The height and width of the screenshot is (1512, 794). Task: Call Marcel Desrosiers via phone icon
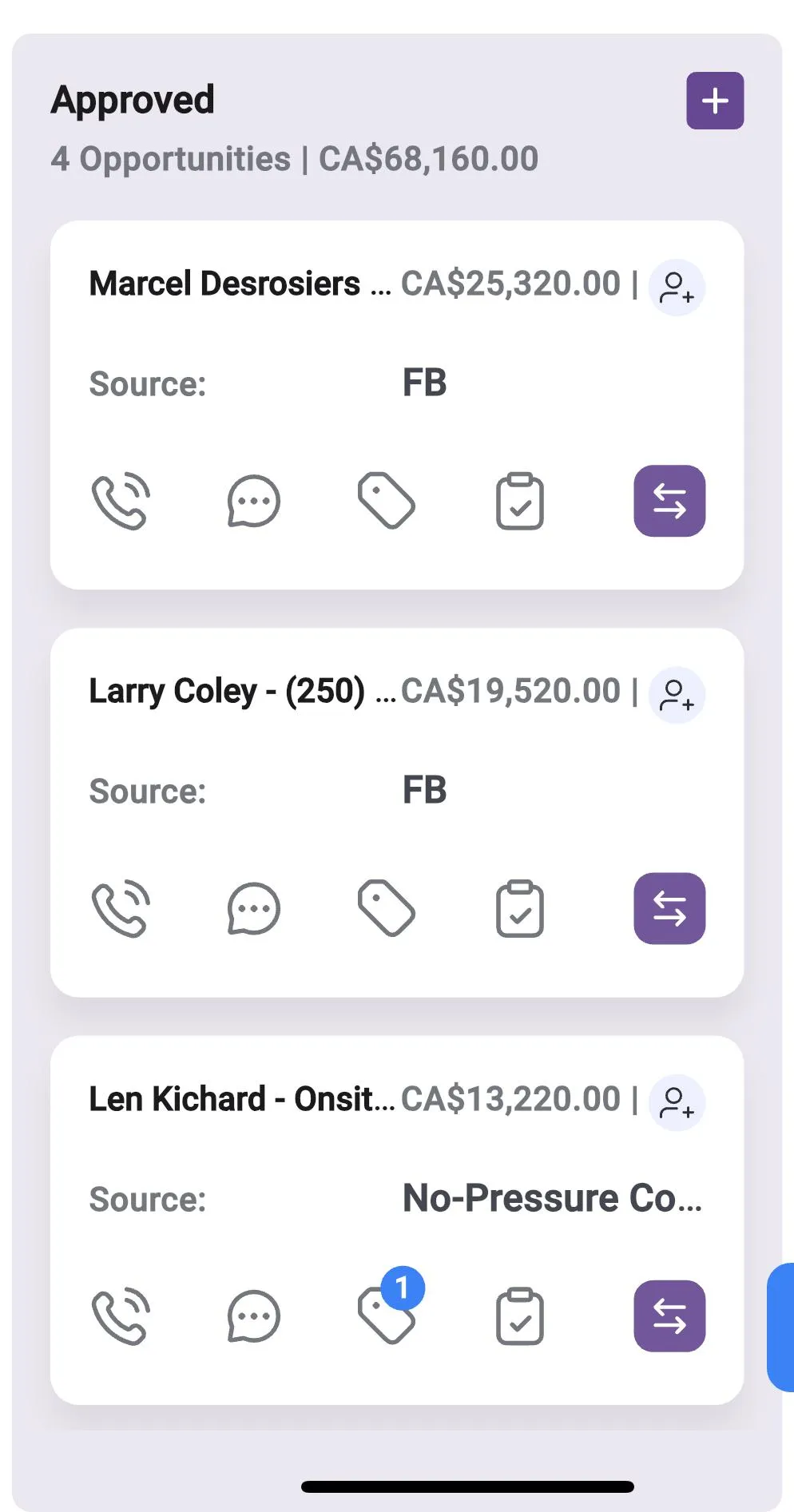pyautogui.click(x=121, y=502)
